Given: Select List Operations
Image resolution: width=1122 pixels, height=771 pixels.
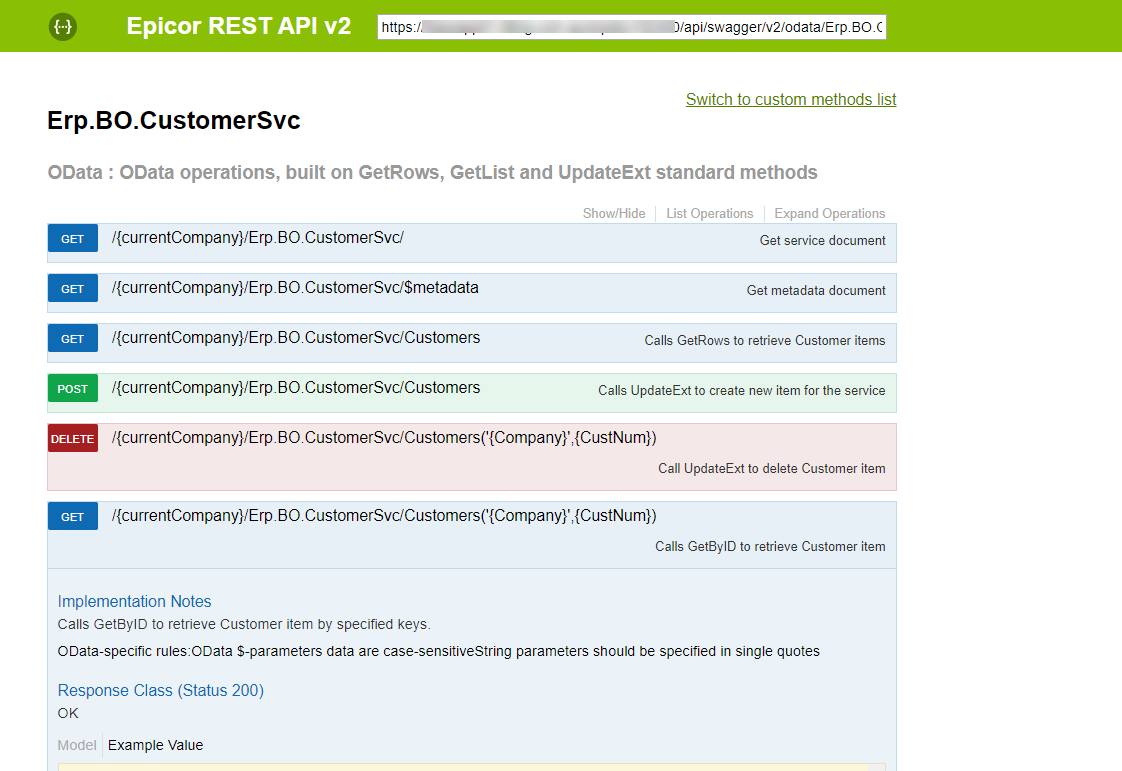Looking at the screenshot, I should coord(709,213).
